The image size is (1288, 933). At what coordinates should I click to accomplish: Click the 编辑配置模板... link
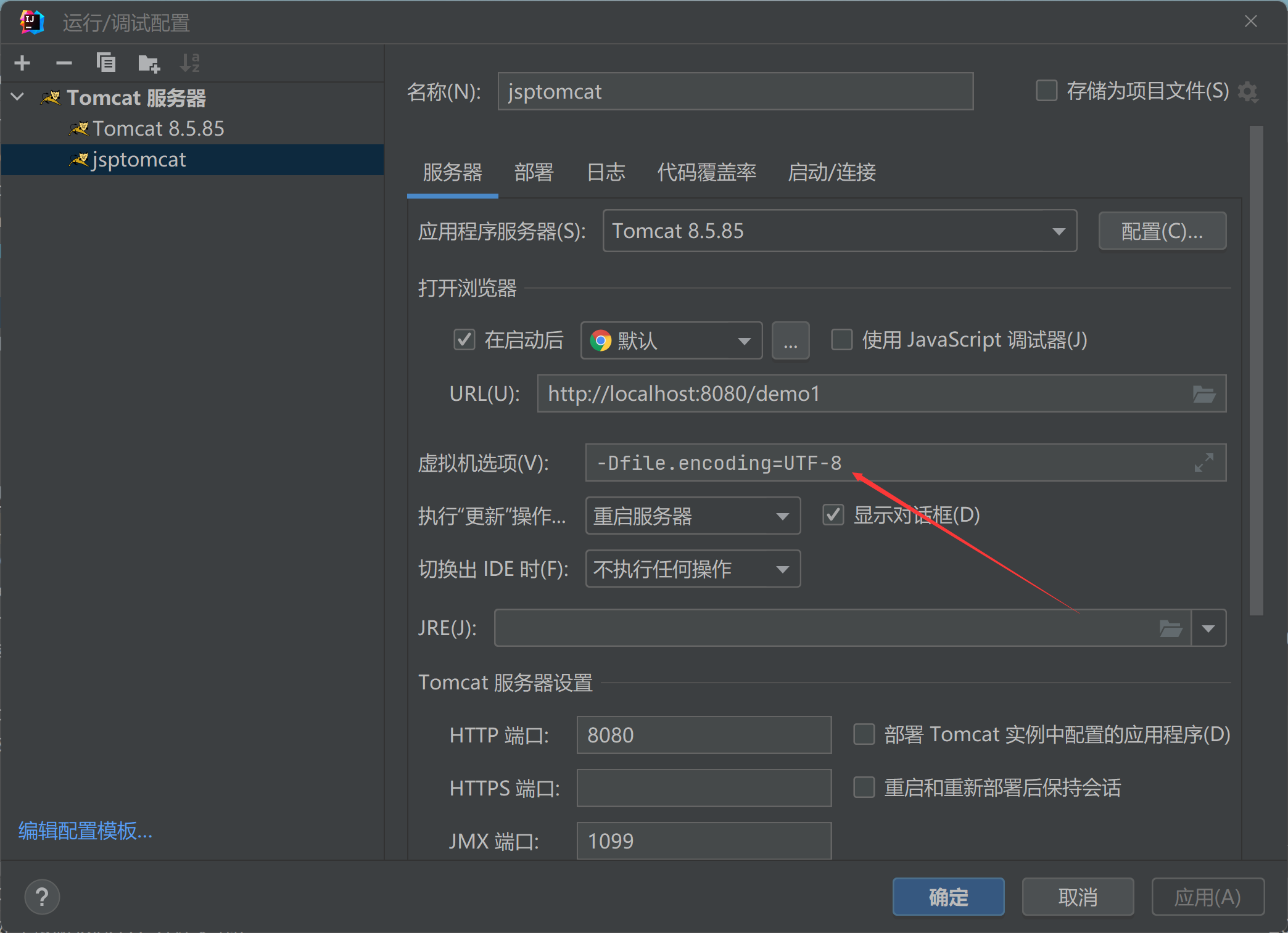(86, 831)
